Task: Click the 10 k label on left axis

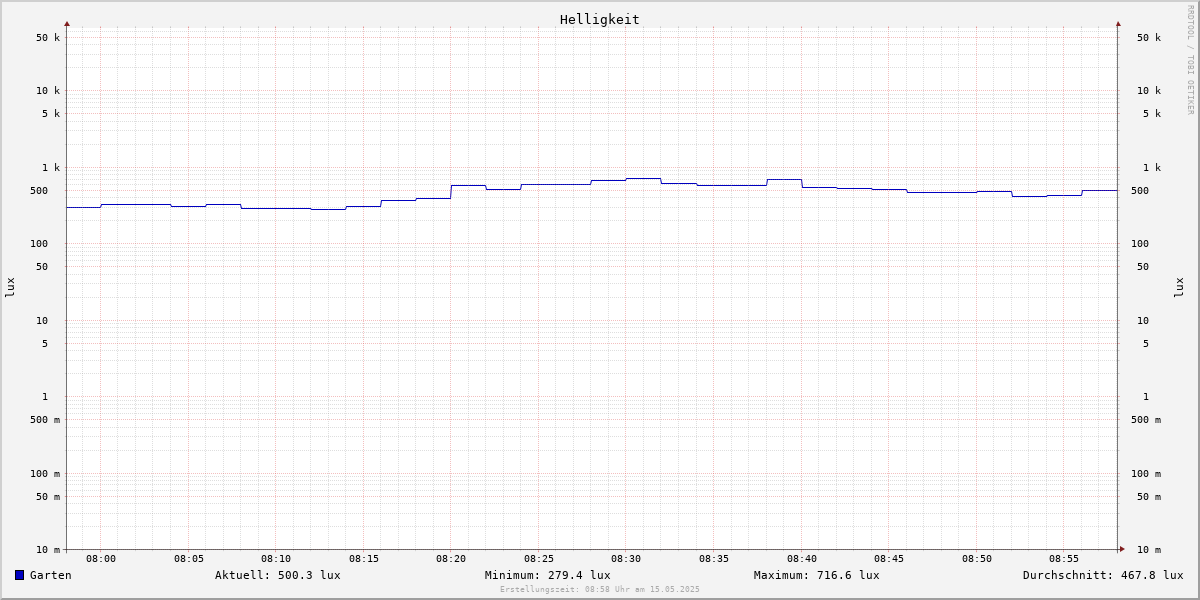Action: click(x=48, y=91)
